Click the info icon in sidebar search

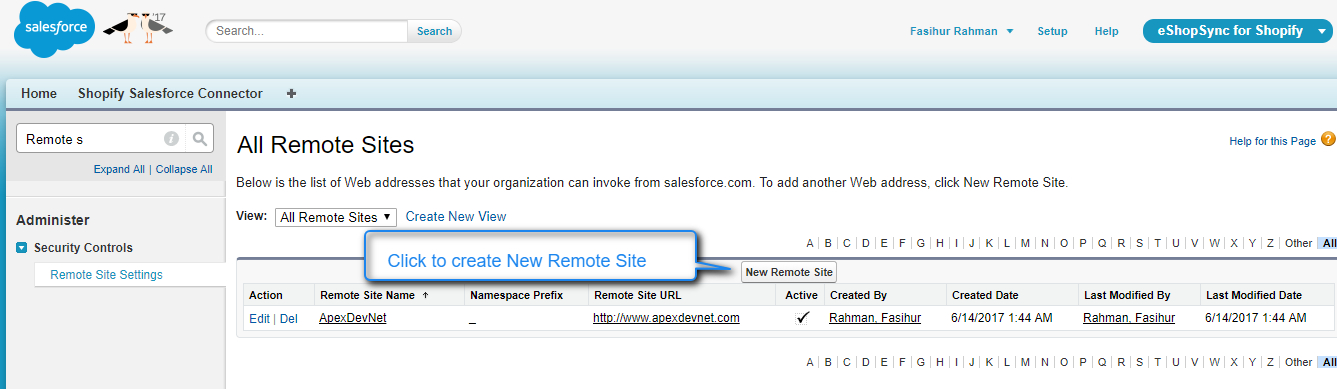point(171,139)
